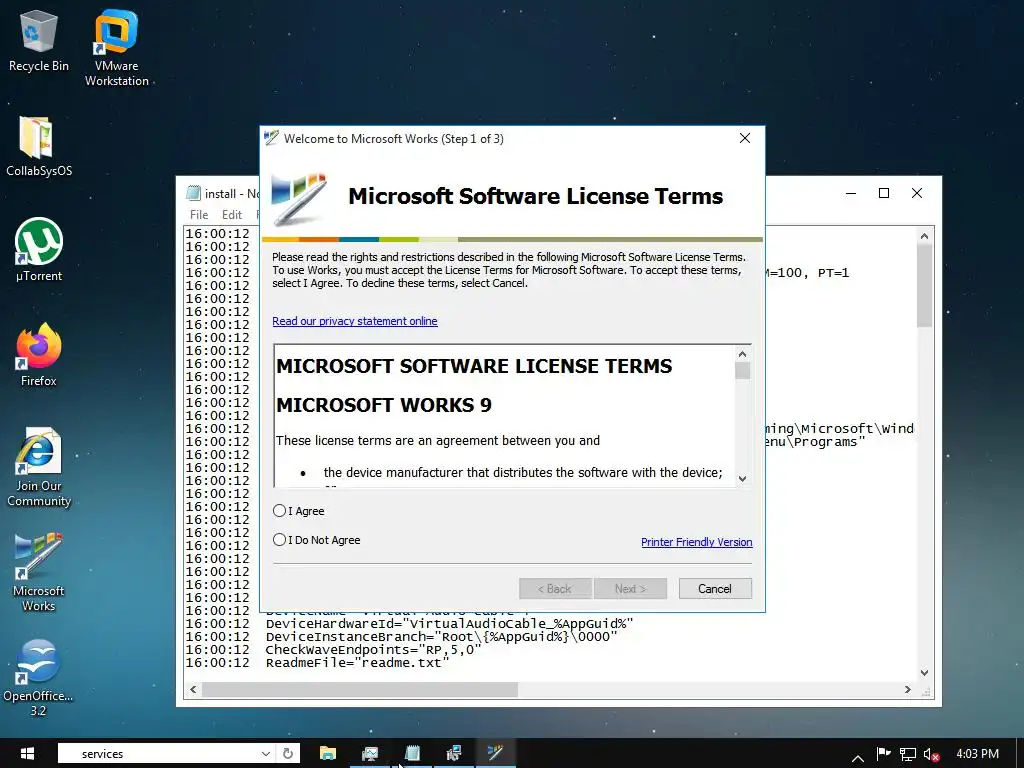
Task: Open the VMware Workstation desktop shortcut
Action: (116, 48)
